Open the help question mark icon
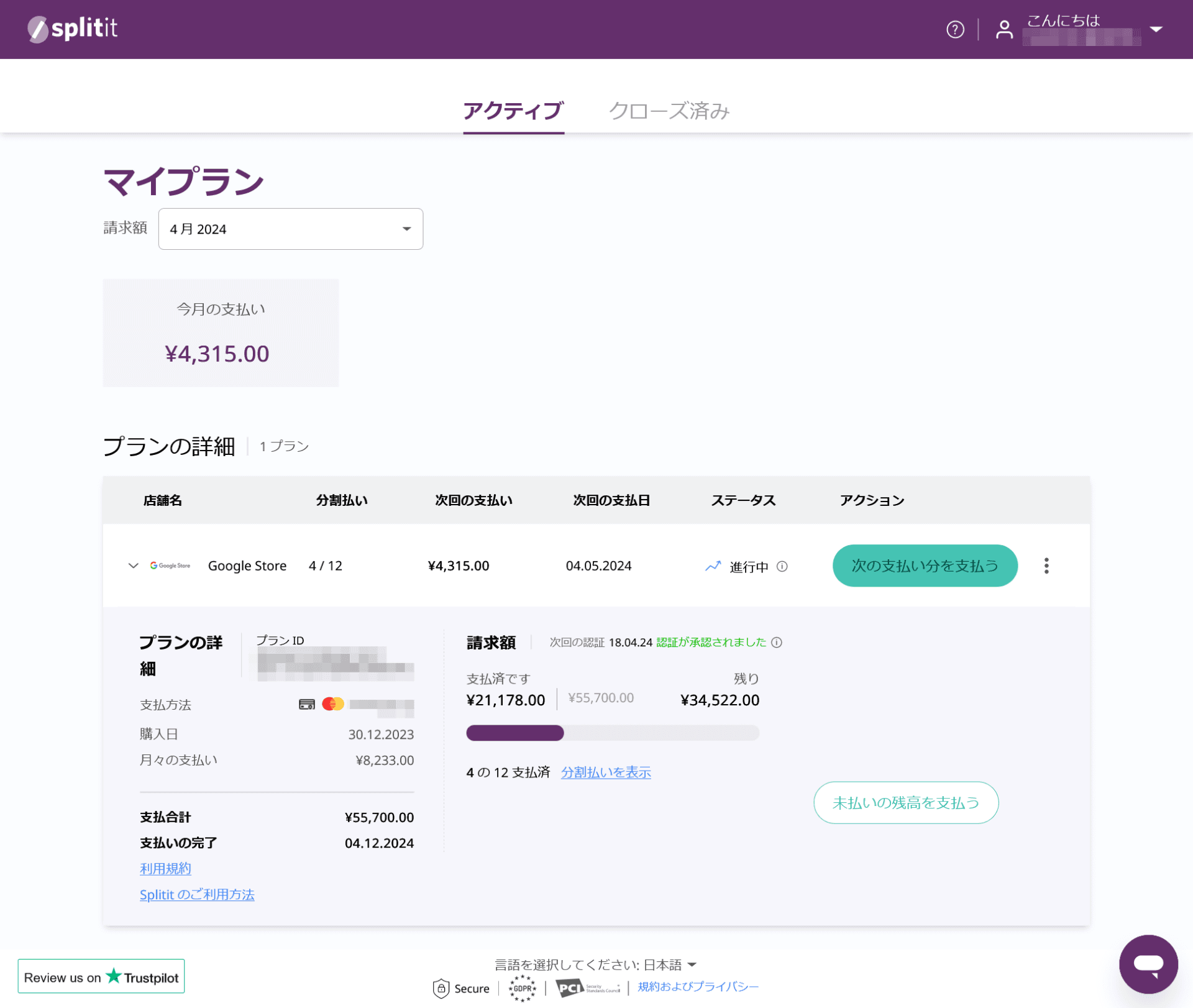 coord(955,29)
